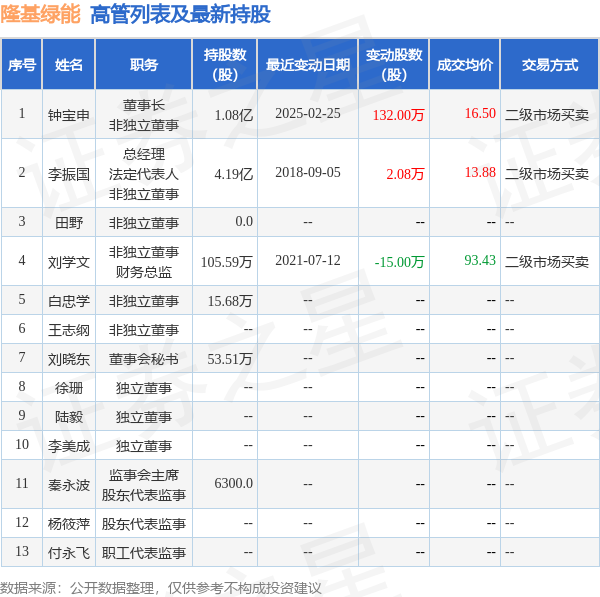Click 二级市场买卖 in 刘学文 row
The width and height of the screenshot is (600, 597).
pyautogui.click(x=547, y=262)
